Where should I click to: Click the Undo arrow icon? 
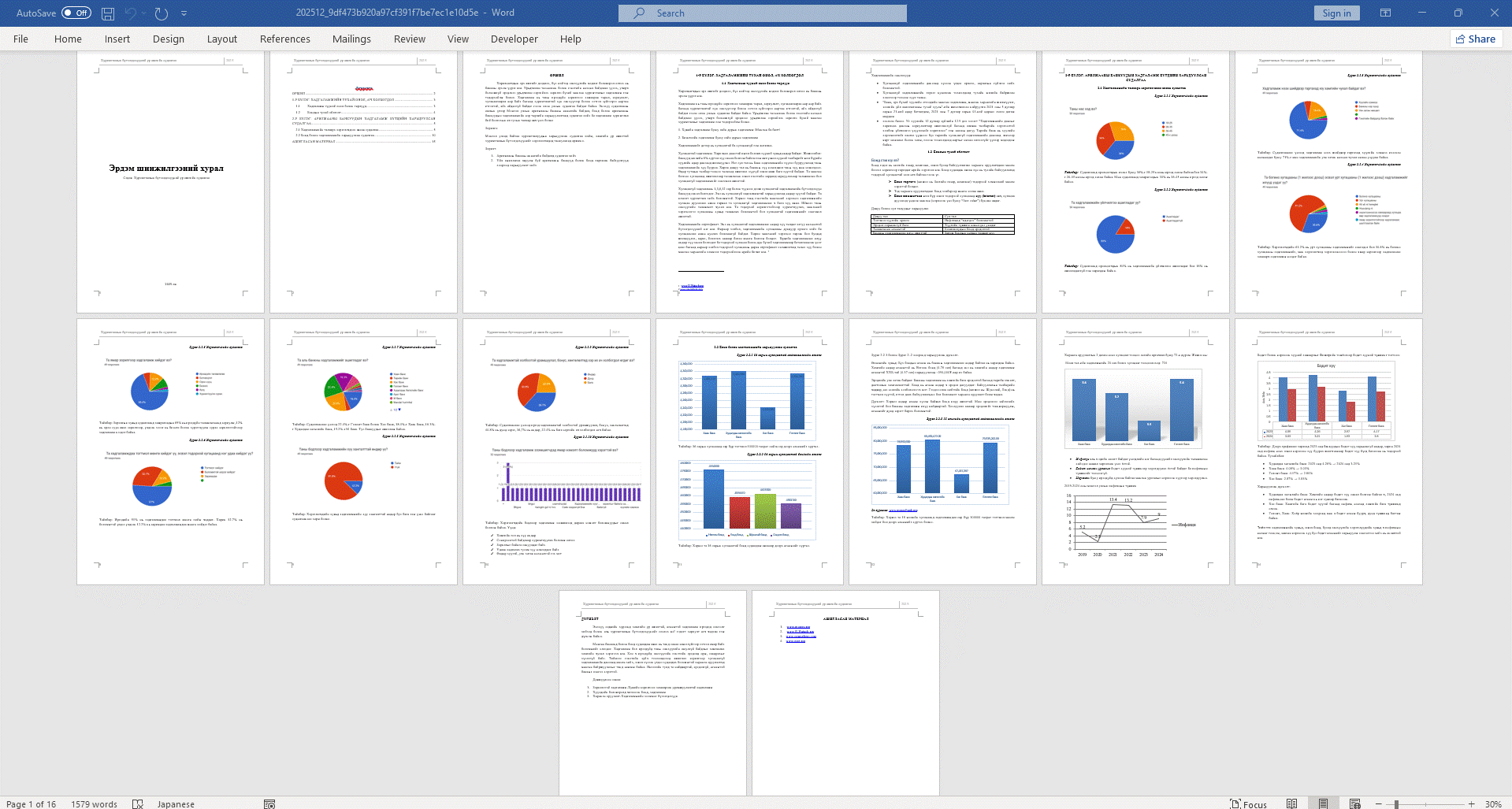(130, 13)
